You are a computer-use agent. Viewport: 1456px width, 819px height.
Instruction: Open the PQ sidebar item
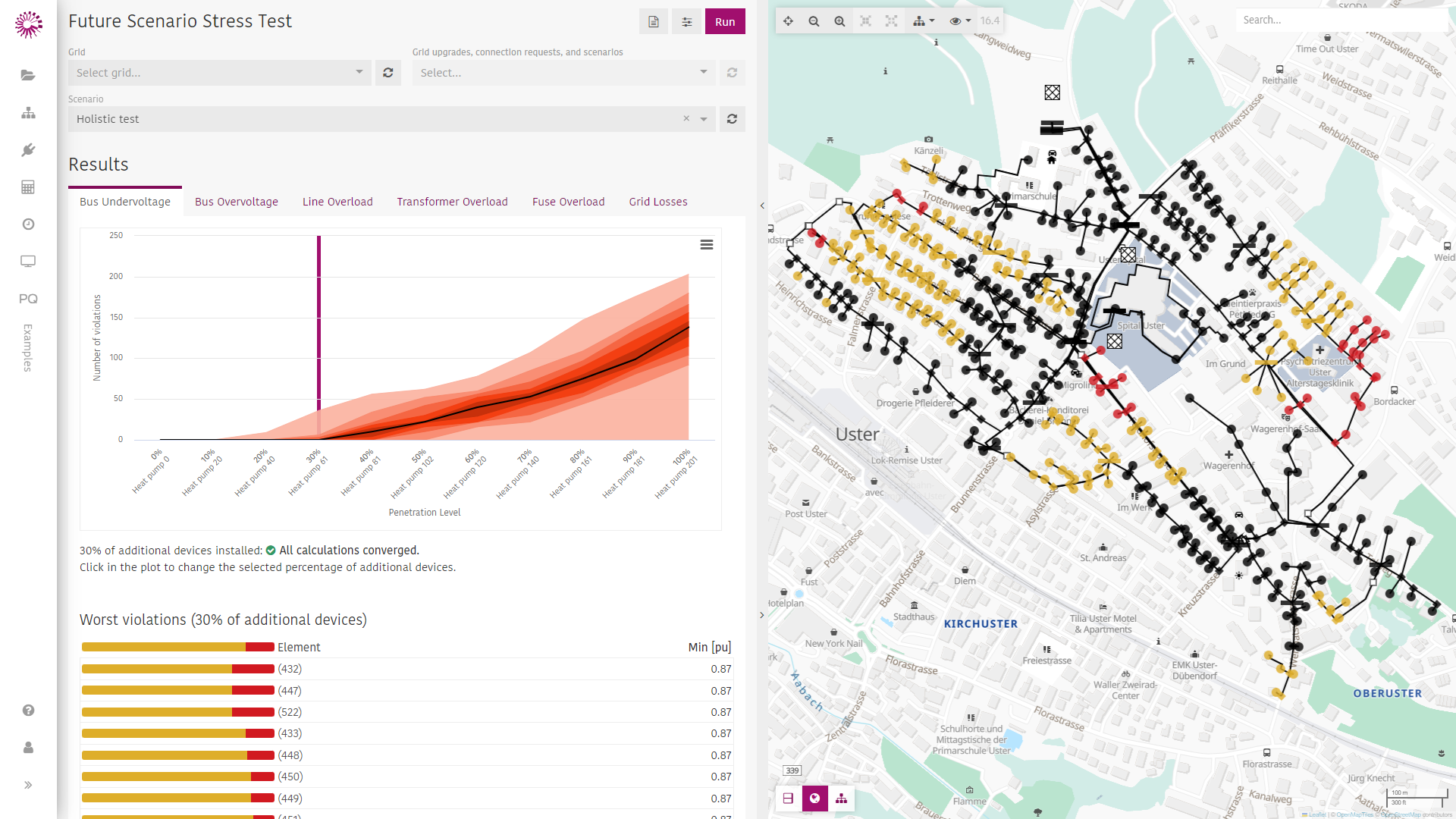point(28,299)
